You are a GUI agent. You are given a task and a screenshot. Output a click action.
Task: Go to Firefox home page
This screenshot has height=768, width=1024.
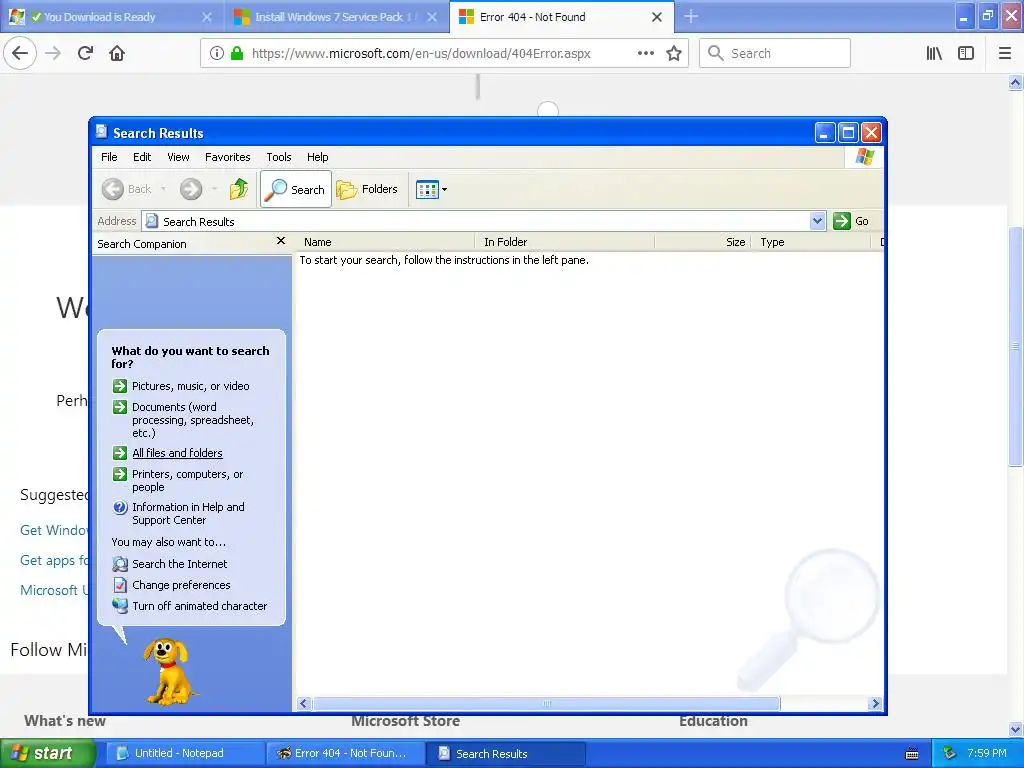(x=117, y=53)
